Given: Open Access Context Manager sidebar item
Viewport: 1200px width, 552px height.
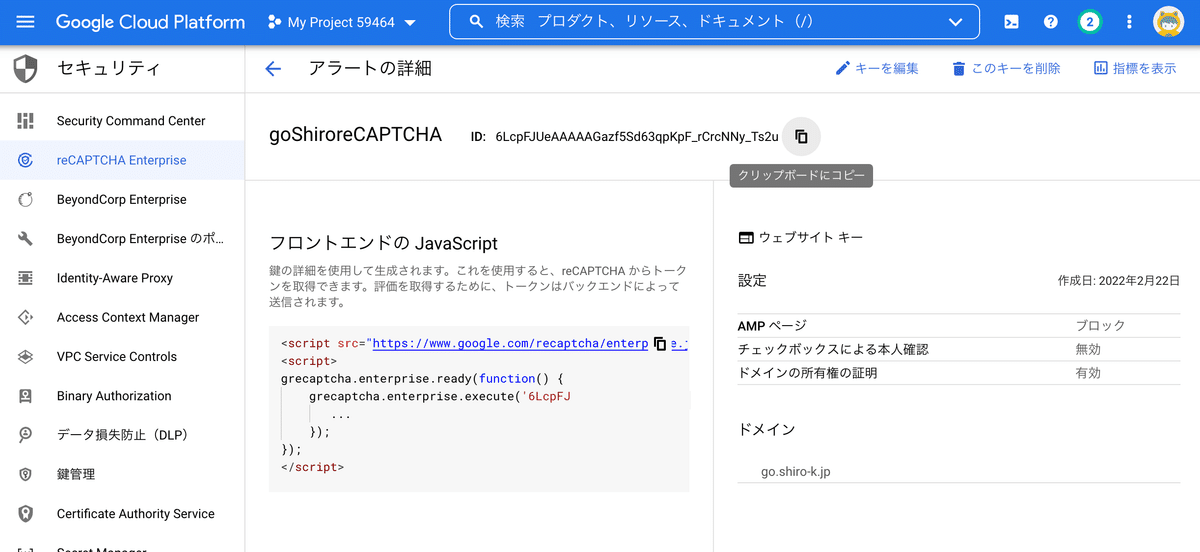Looking at the screenshot, I should point(122,317).
